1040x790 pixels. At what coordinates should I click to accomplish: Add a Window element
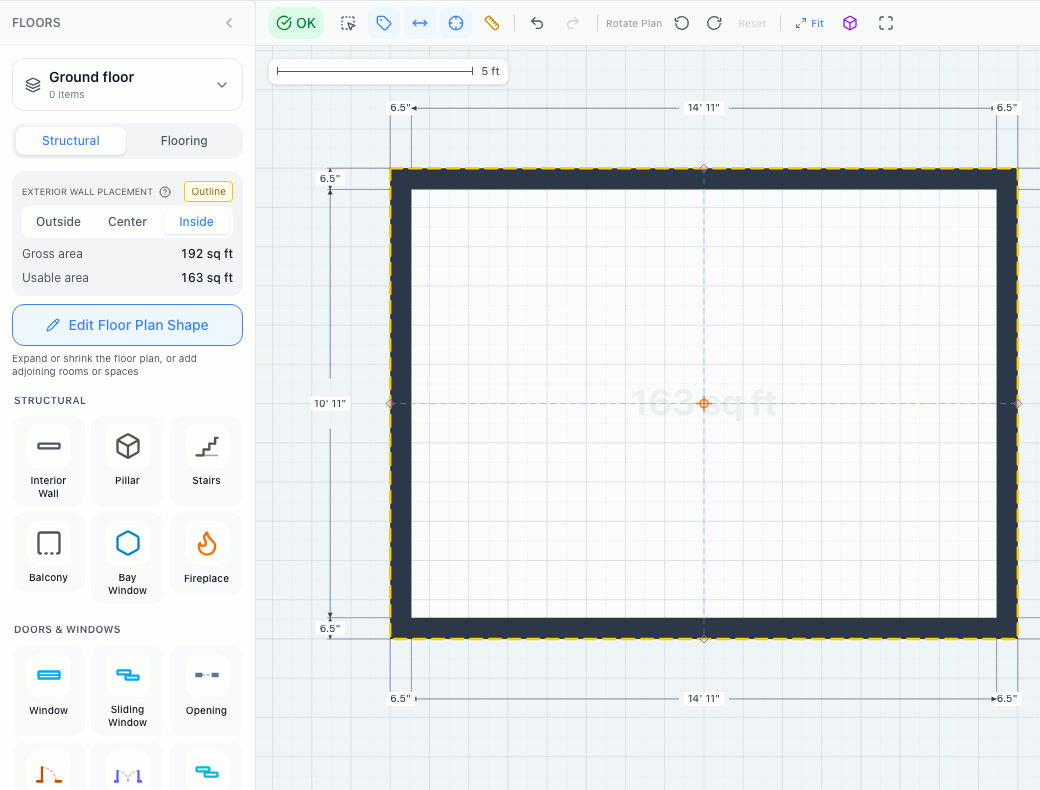(48, 691)
